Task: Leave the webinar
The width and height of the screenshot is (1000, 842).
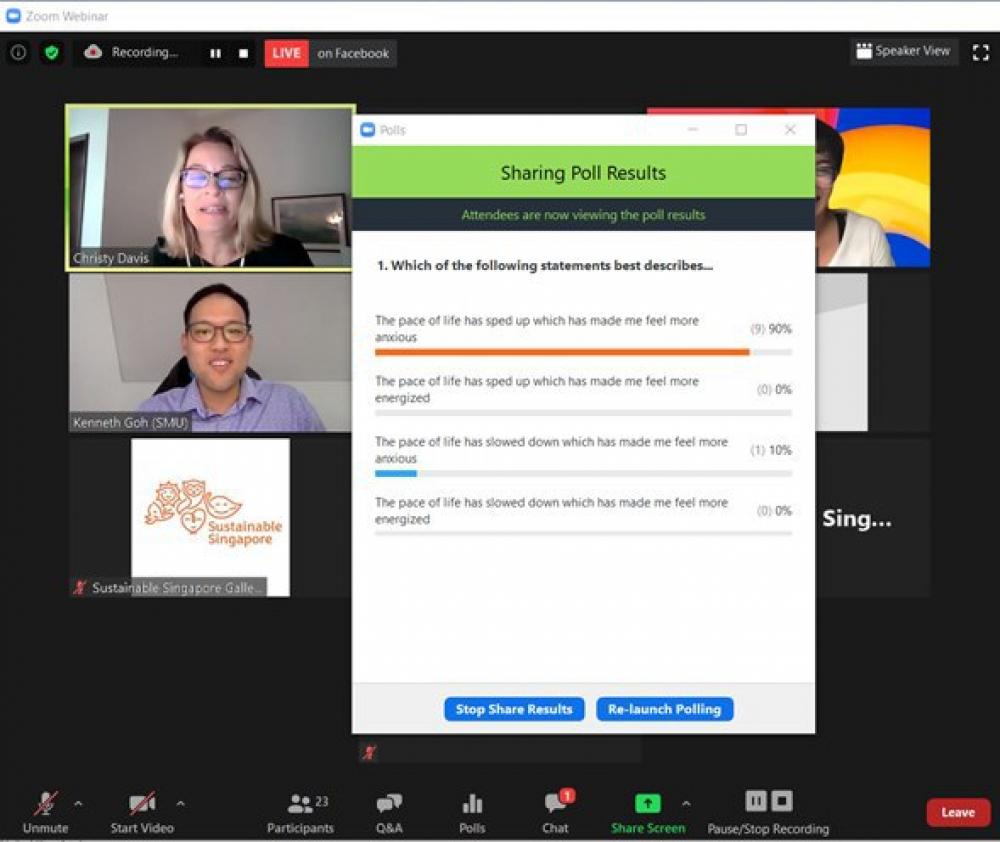Action: (x=959, y=813)
